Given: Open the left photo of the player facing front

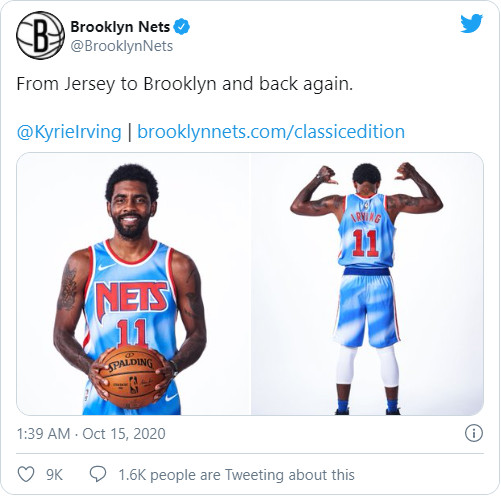Looking at the screenshot, I should [133, 284].
